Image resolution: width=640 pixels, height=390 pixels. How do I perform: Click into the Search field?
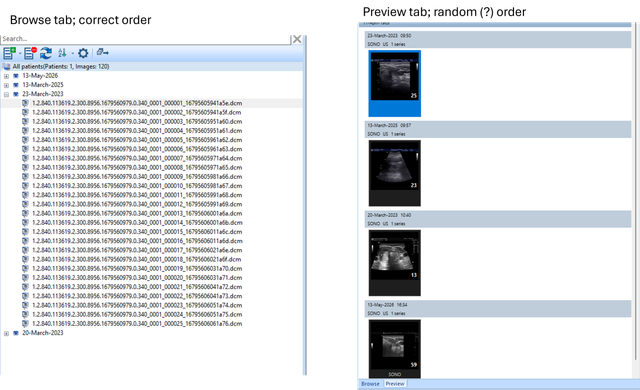(146, 39)
